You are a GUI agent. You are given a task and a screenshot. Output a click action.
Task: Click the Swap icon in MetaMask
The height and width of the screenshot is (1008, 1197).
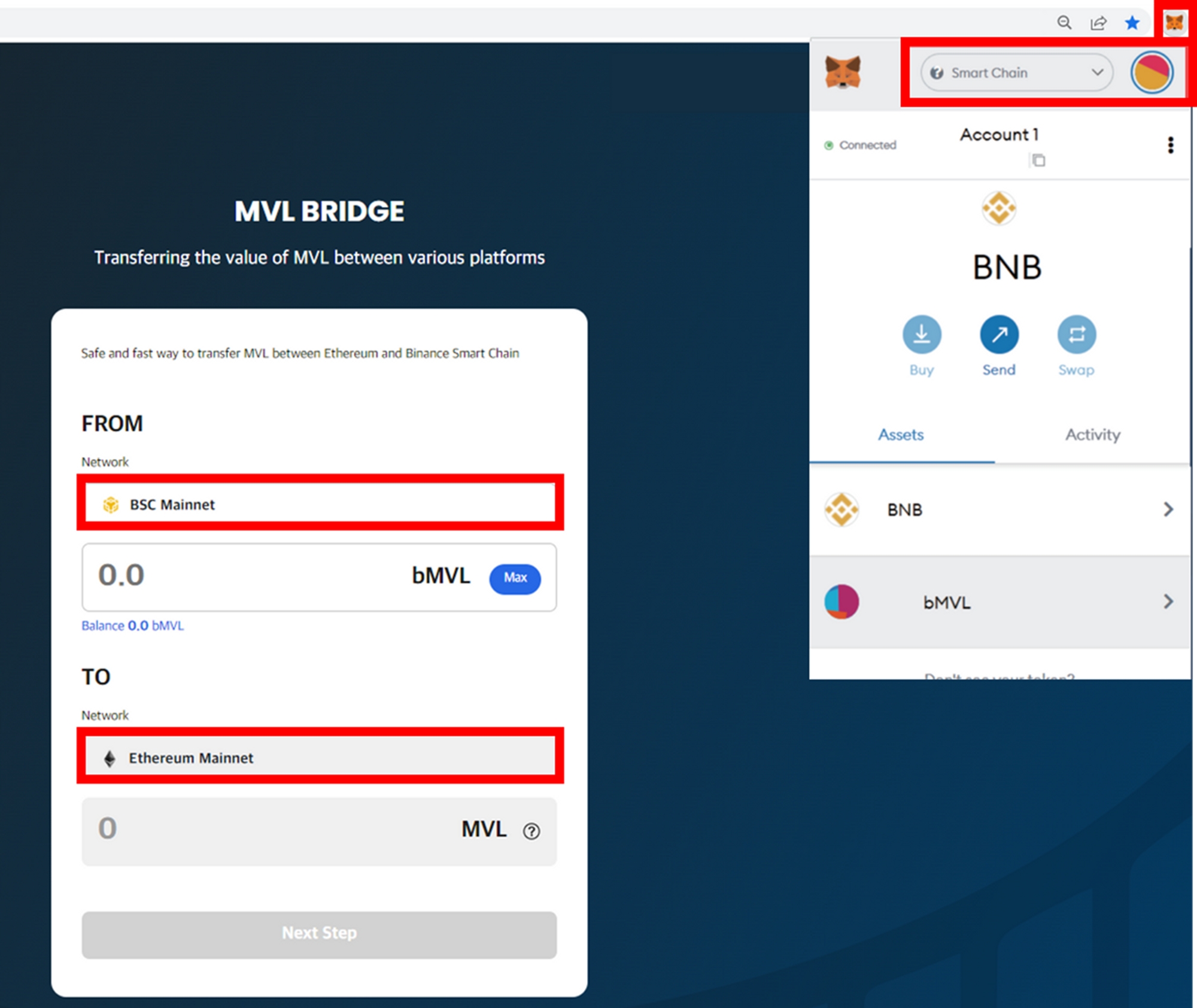coord(1077,334)
